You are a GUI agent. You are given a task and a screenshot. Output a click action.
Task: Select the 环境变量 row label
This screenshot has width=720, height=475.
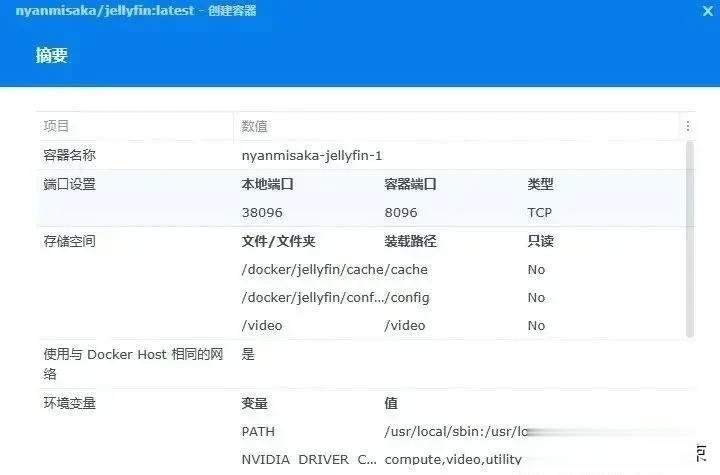click(69, 403)
